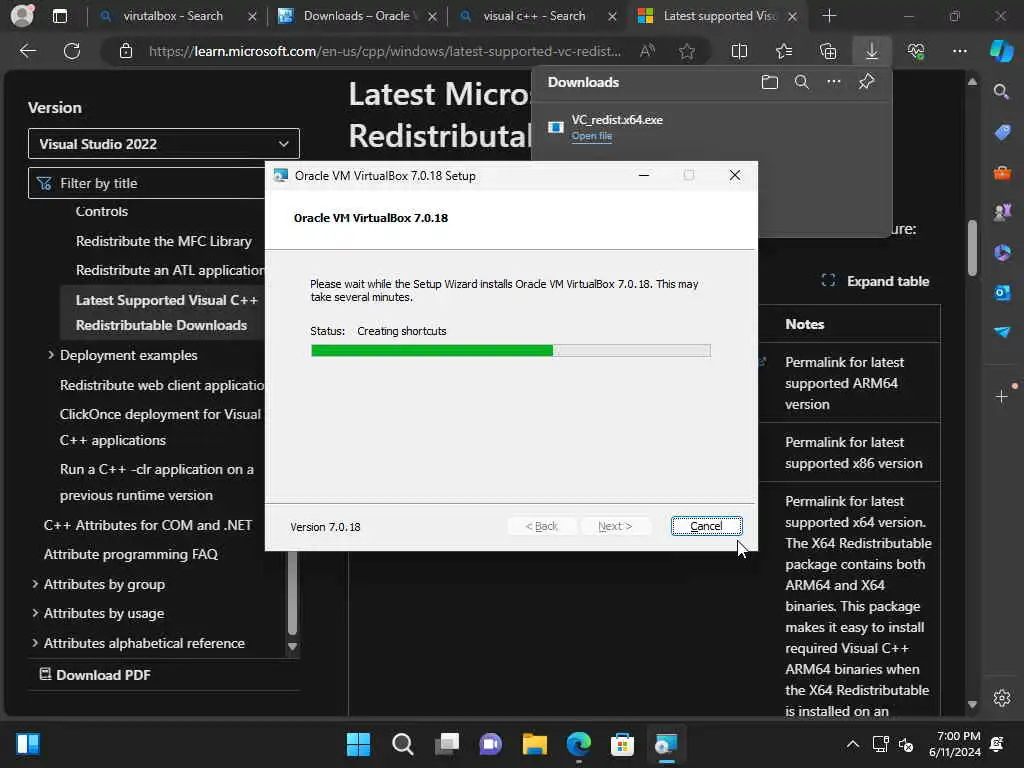1024x768 pixels.
Task: Open Redistribute an ATL application article
Action: point(170,270)
